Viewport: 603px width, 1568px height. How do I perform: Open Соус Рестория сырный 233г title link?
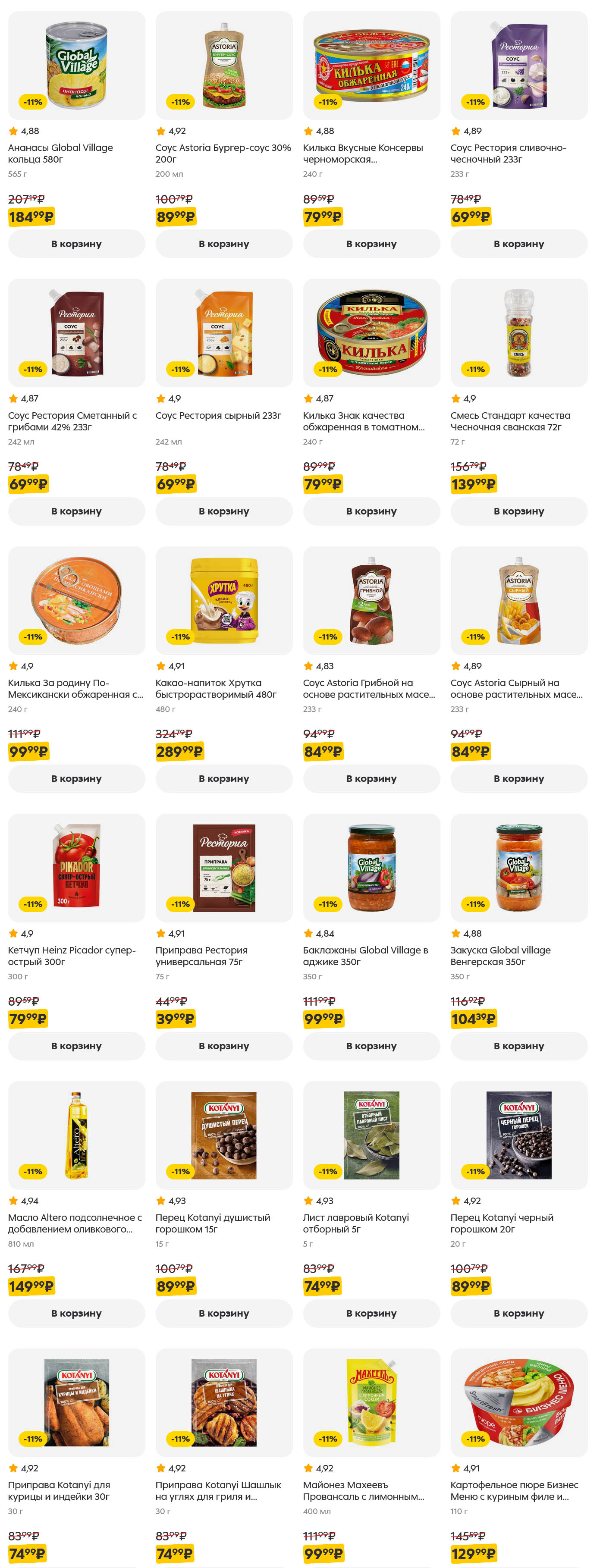pyautogui.click(x=218, y=415)
